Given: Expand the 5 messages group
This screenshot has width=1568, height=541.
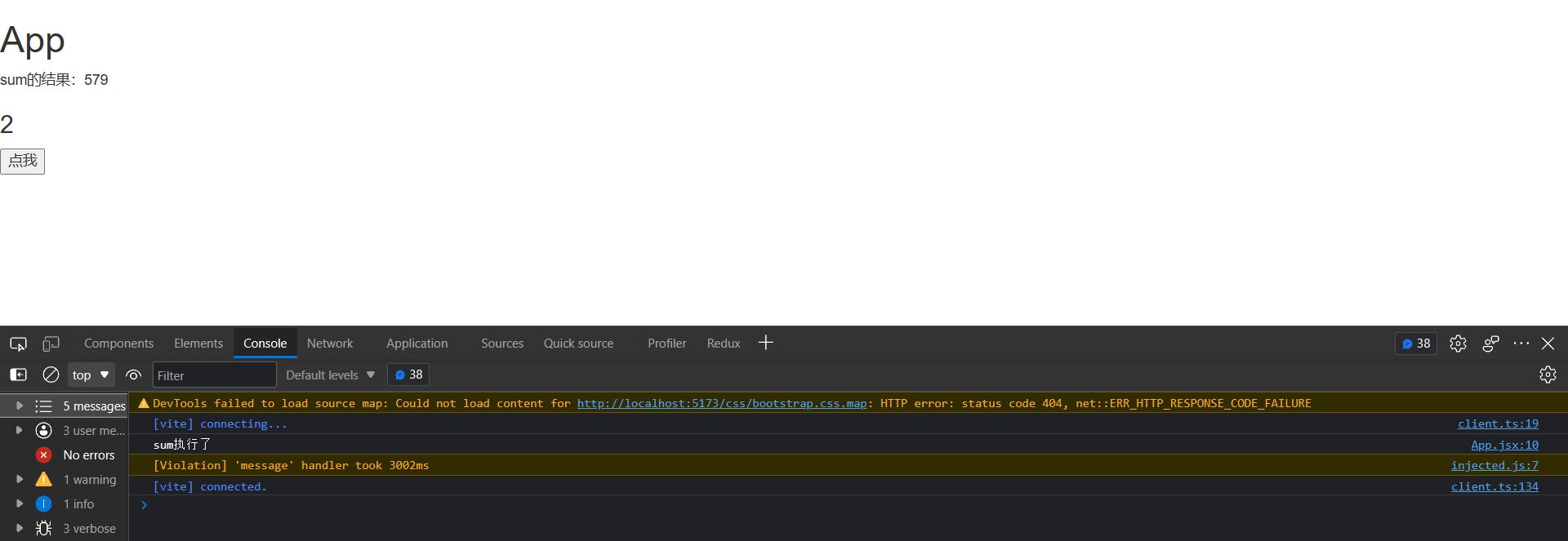Looking at the screenshot, I should (x=20, y=406).
